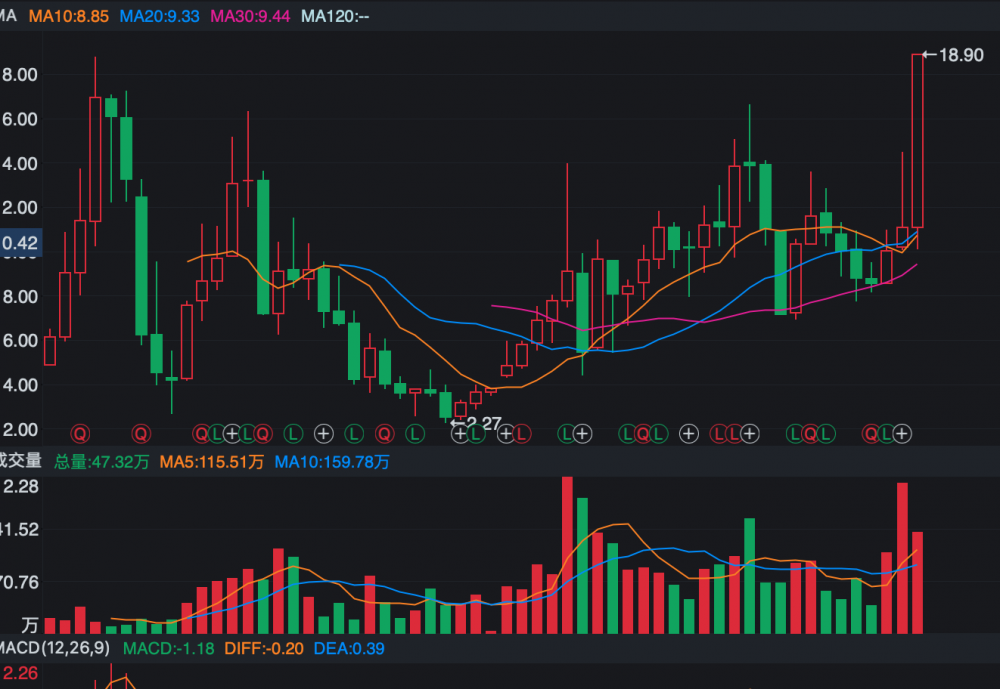1000x689 pixels.
Task: Open the rightmost green L marker
Action: pyautogui.click(x=886, y=433)
